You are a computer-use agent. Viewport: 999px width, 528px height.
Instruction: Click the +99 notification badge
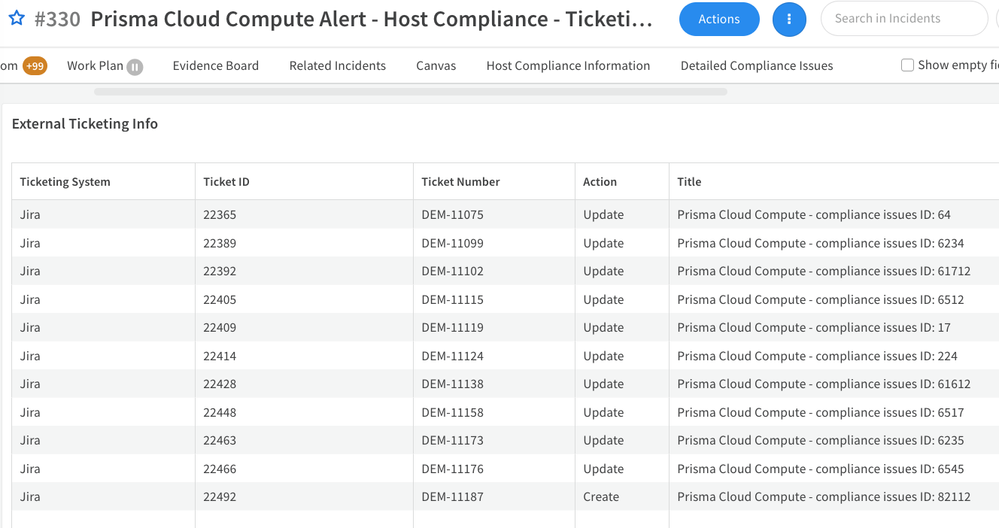coord(35,66)
